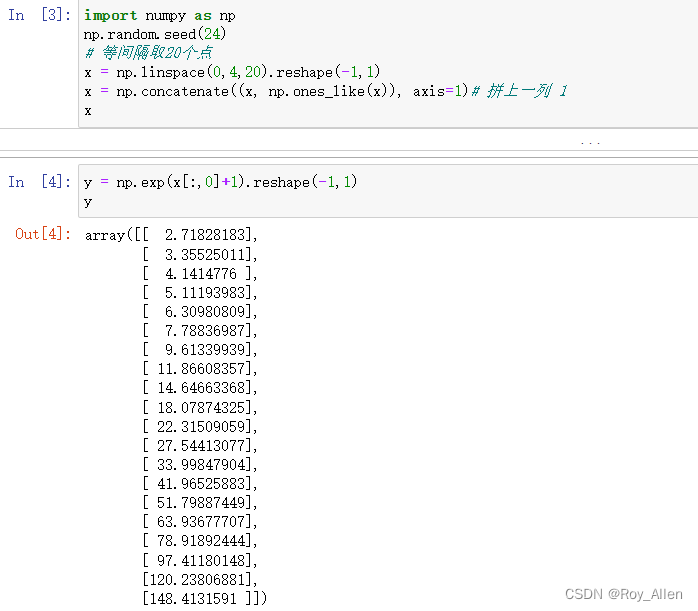
Task: Click output value 51.79887449
Action: pos(201,503)
